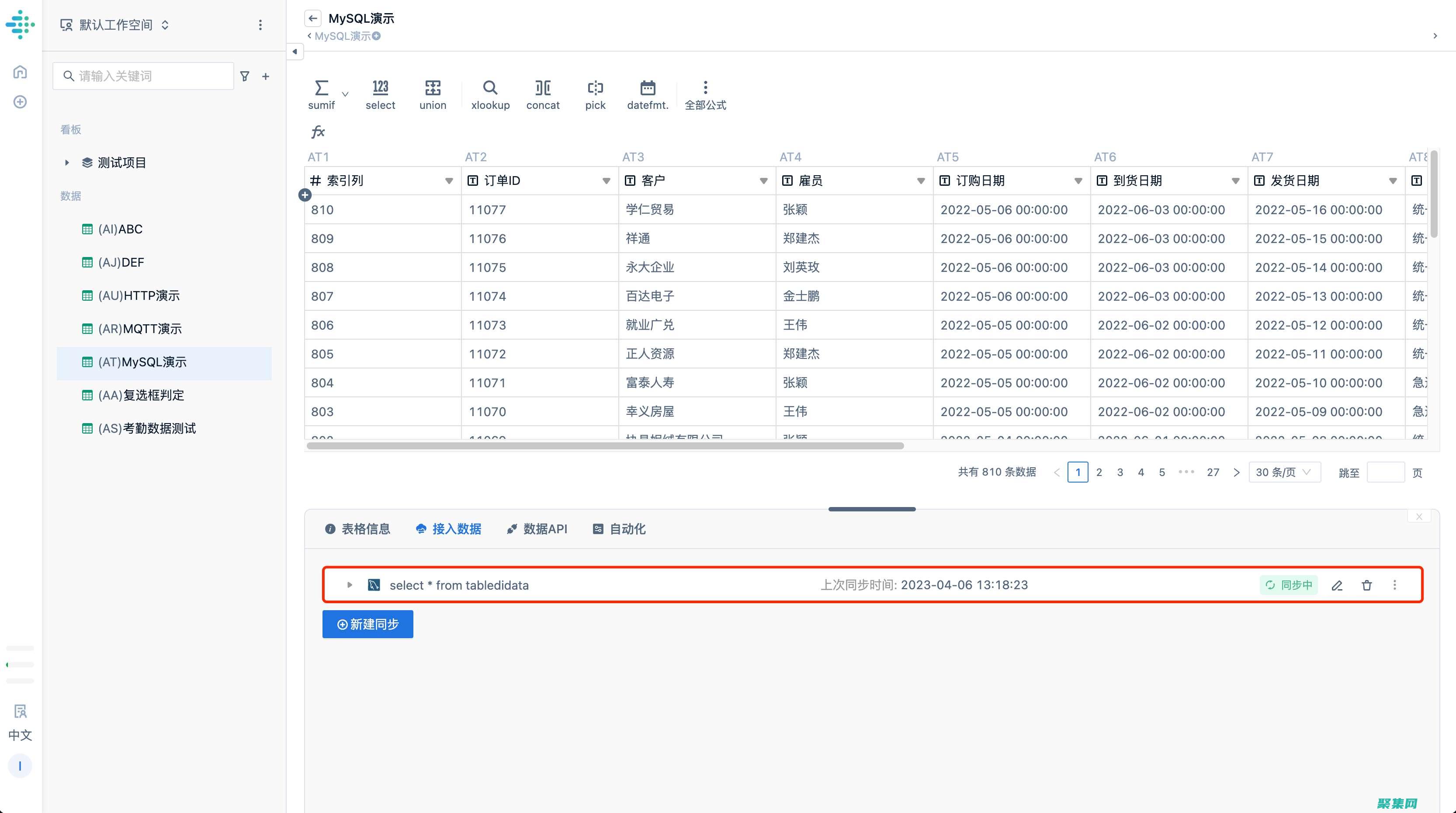Open the 订单ID column dropdown arrow
Screen dimensions: 1456x813
606,181
